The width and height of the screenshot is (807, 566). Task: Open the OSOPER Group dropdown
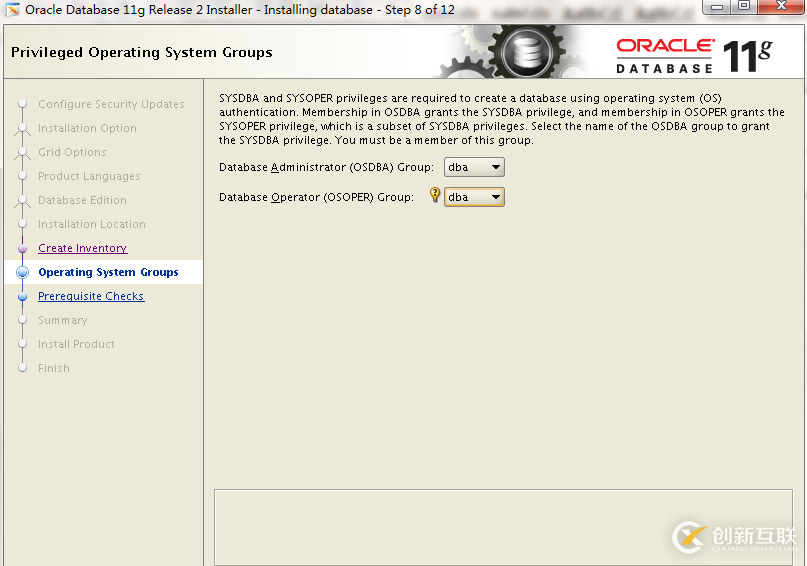(474, 197)
